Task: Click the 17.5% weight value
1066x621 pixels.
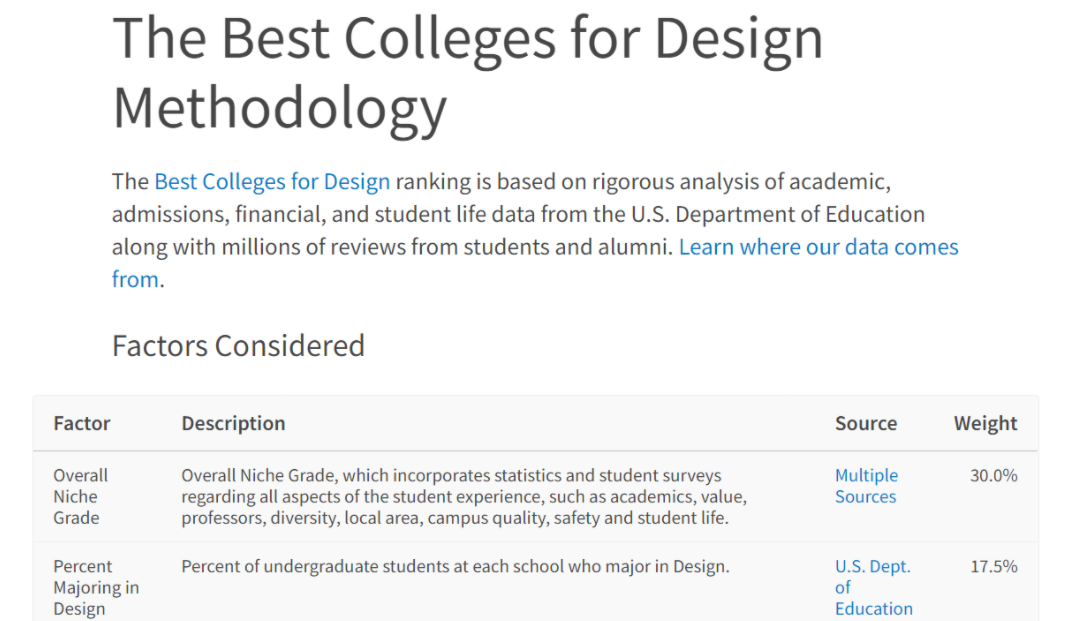Action: pyautogui.click(x=993, y=567)
